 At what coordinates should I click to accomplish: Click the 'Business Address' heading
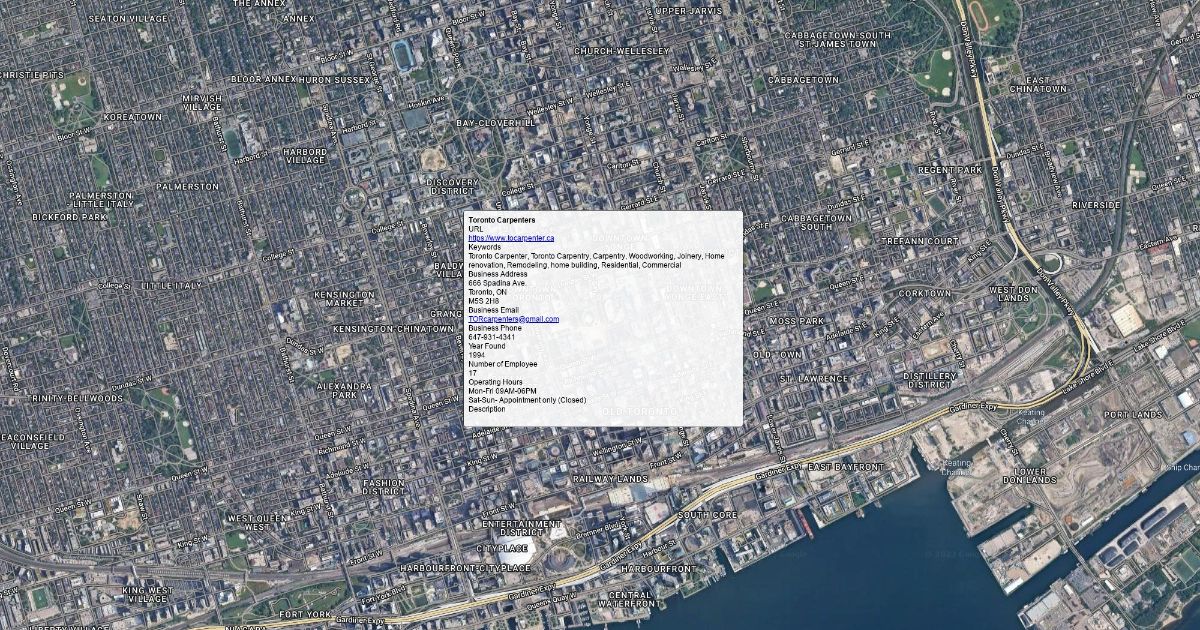pyautogui.click(x=497, y=274)
